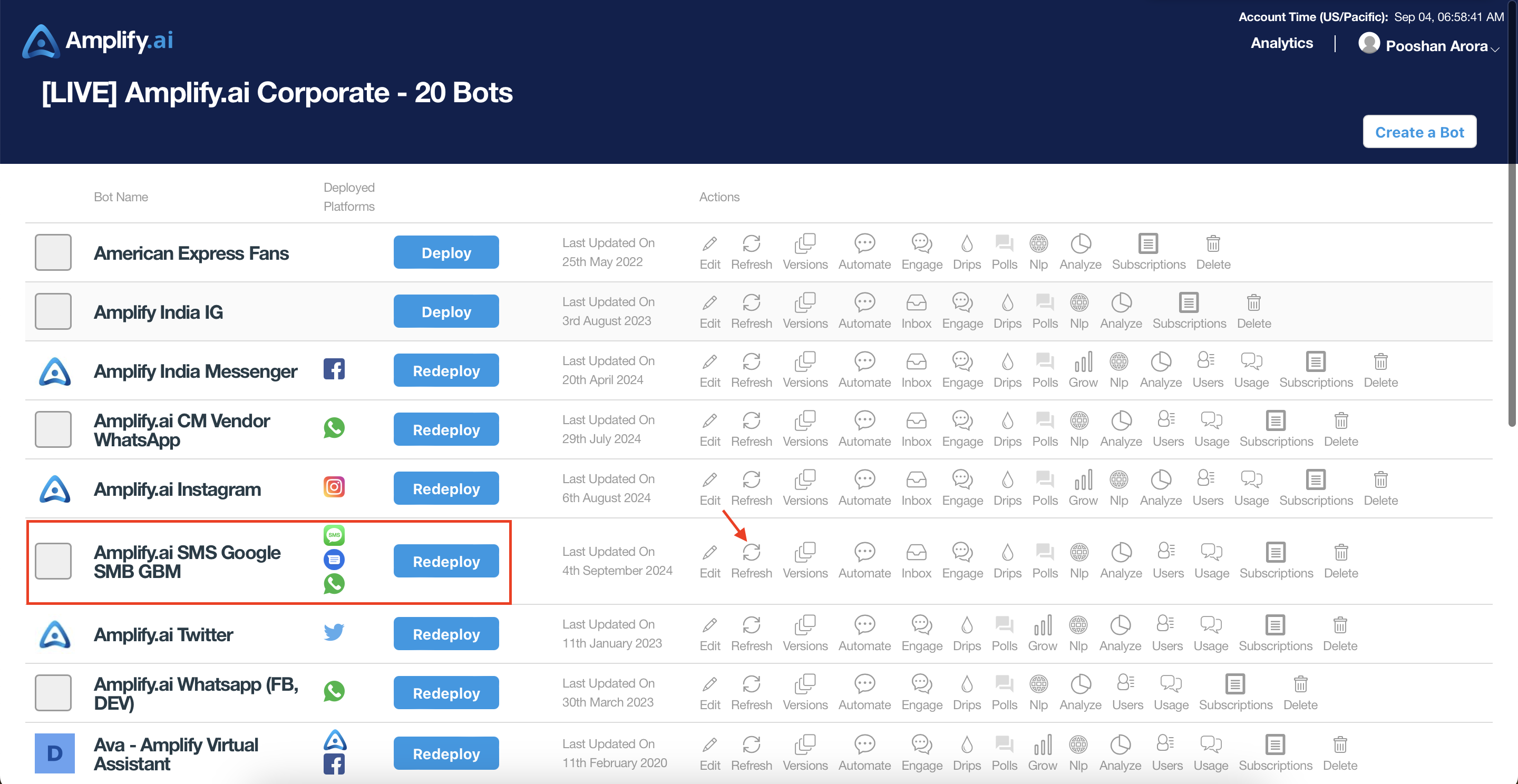Open Analyze for Amplify.ai CM Vendor WhatsApp
This screenshot has height=784, width=1518.
click(x=1120, y=429)
